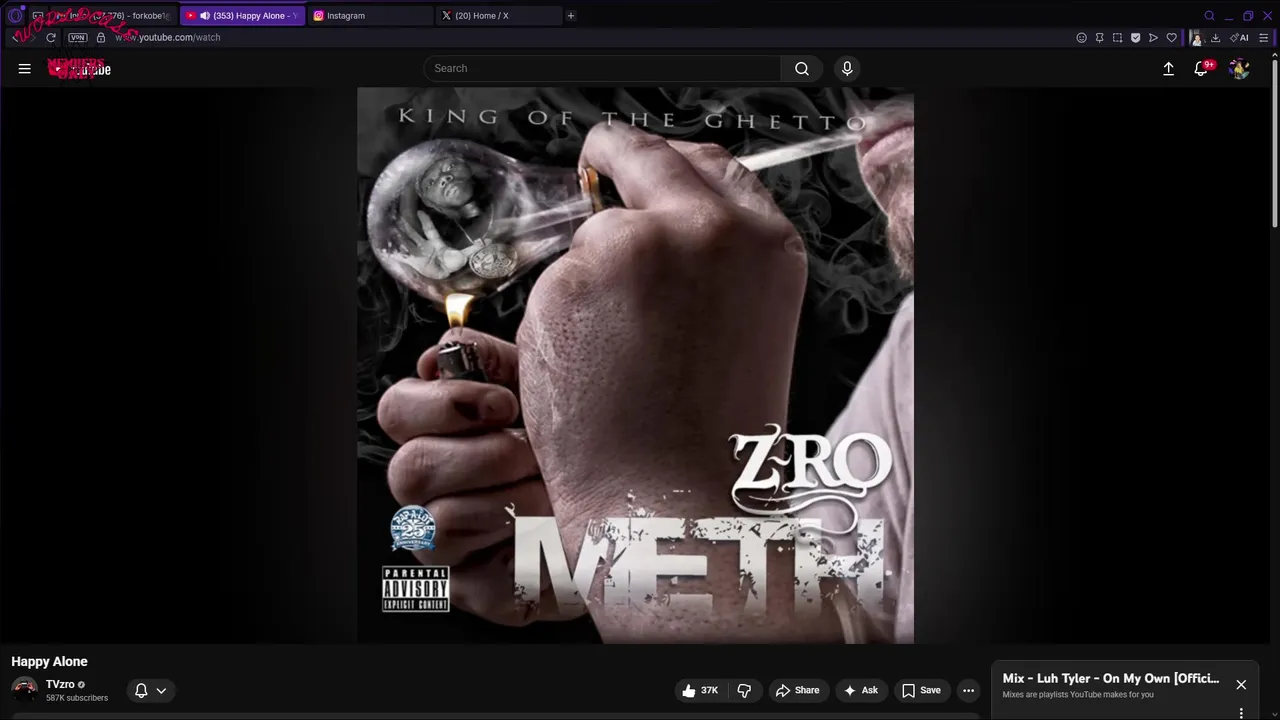Save the video with the Save button
This screenshot has width=1280, height=720.
pos(921,690)
